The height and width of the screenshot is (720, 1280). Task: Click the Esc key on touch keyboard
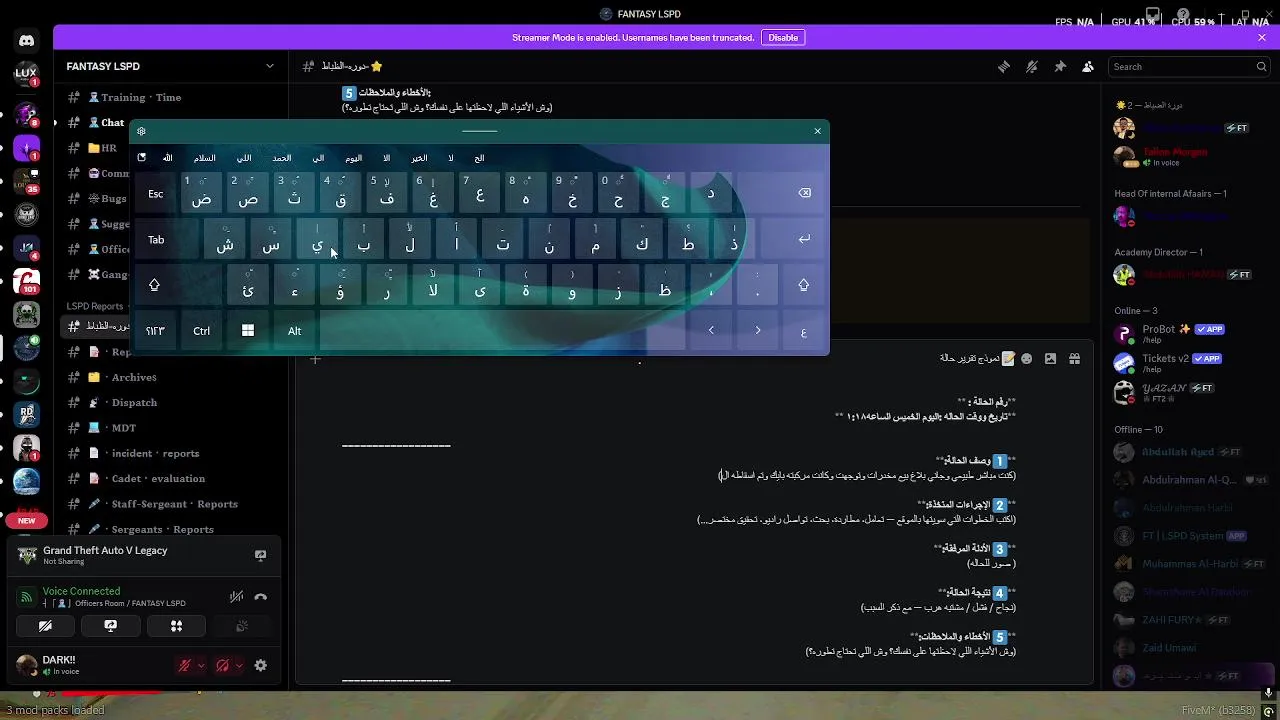click(x=156, y=193)
